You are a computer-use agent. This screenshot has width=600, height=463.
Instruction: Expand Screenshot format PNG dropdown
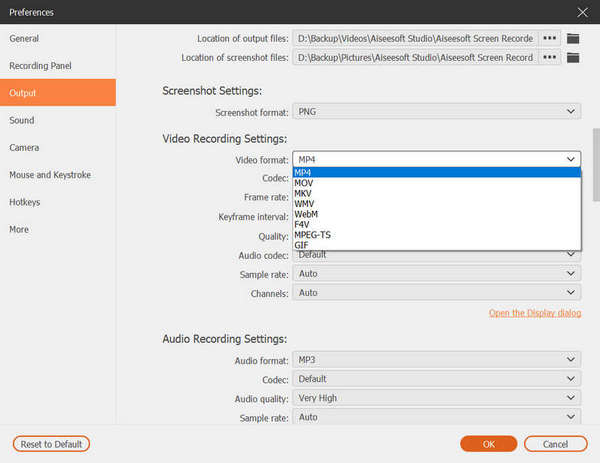pos(437,111)
